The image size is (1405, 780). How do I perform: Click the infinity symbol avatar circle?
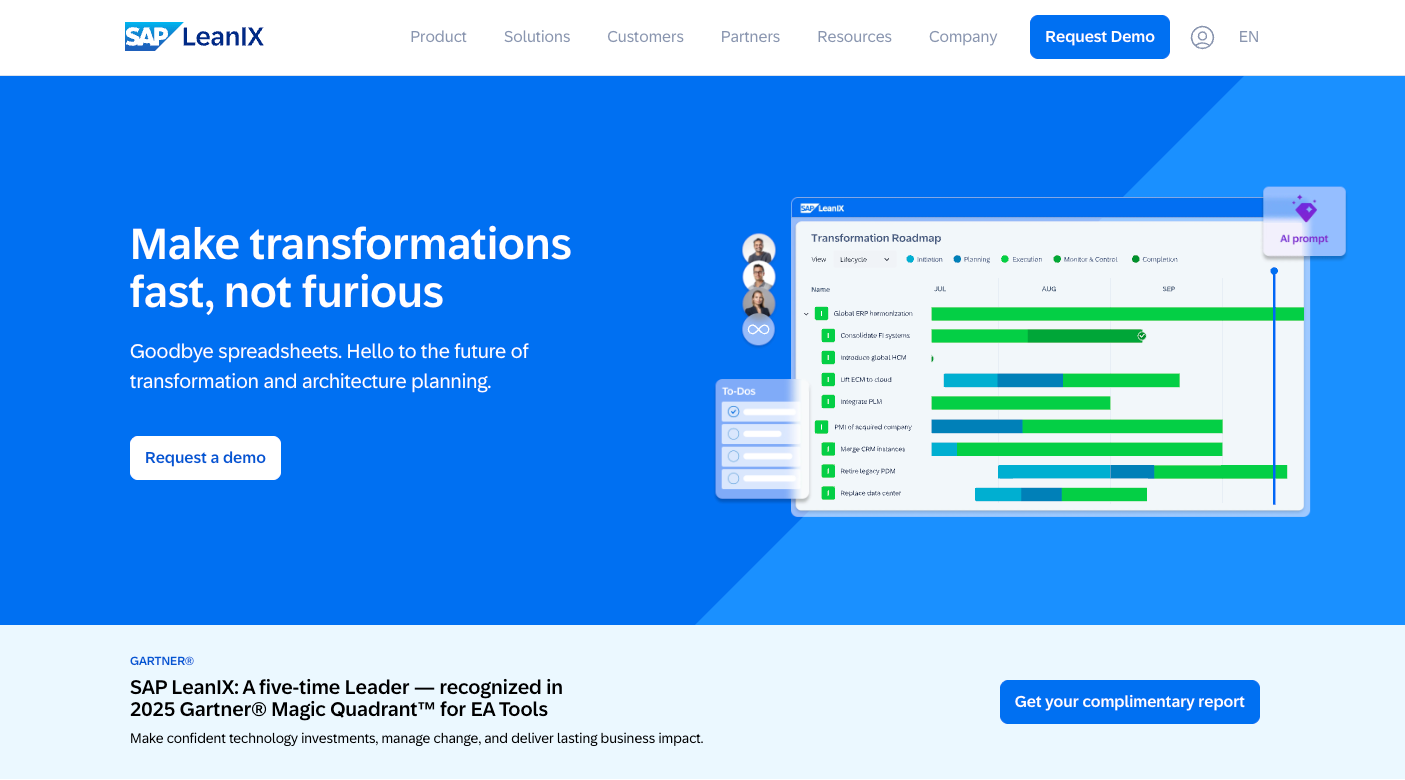(758, 329)
